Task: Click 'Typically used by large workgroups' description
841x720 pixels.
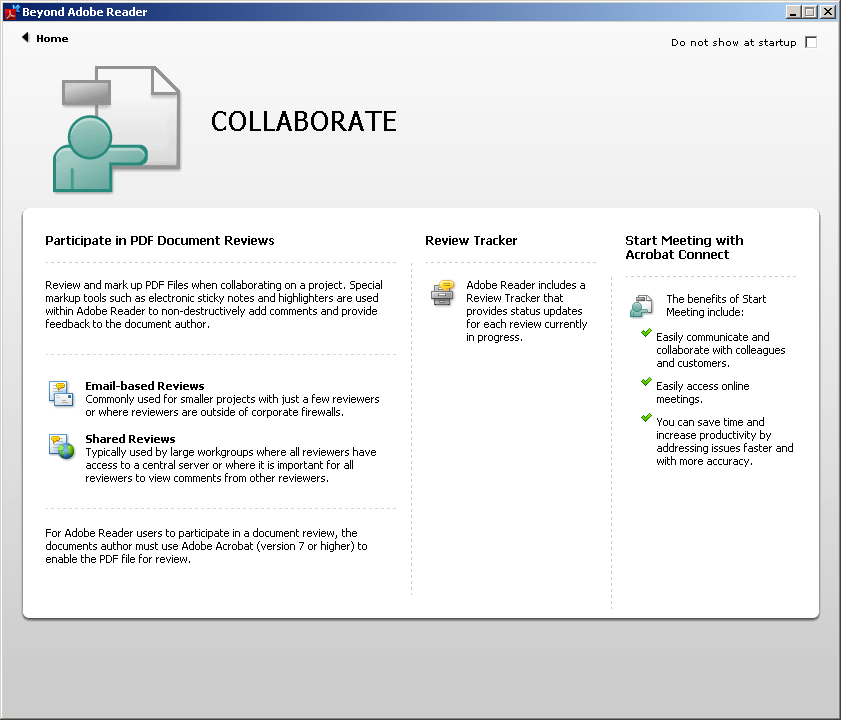Action: coord(231,465)
